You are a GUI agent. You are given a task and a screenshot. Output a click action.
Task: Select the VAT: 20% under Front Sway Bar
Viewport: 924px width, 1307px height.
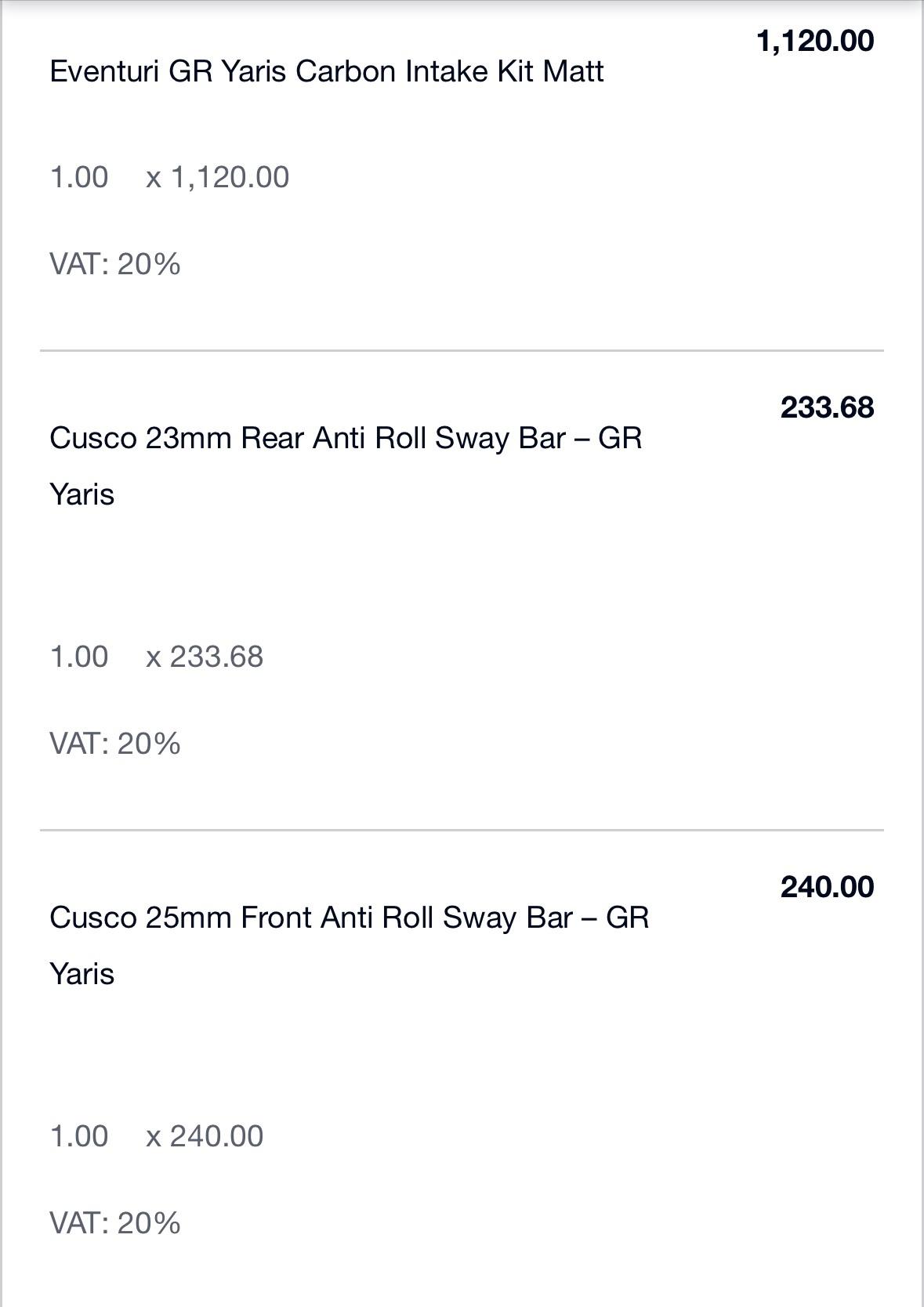[x=115, y=1223]
